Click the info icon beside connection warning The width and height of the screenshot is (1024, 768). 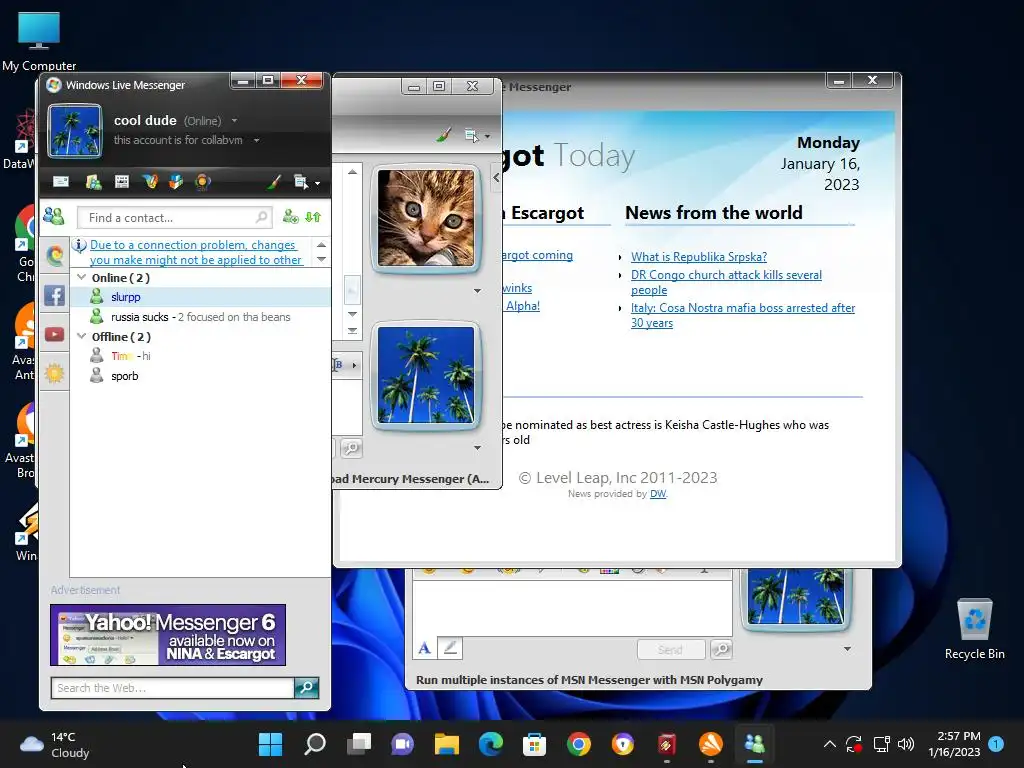pyautogui.click(x=80, y=246)
